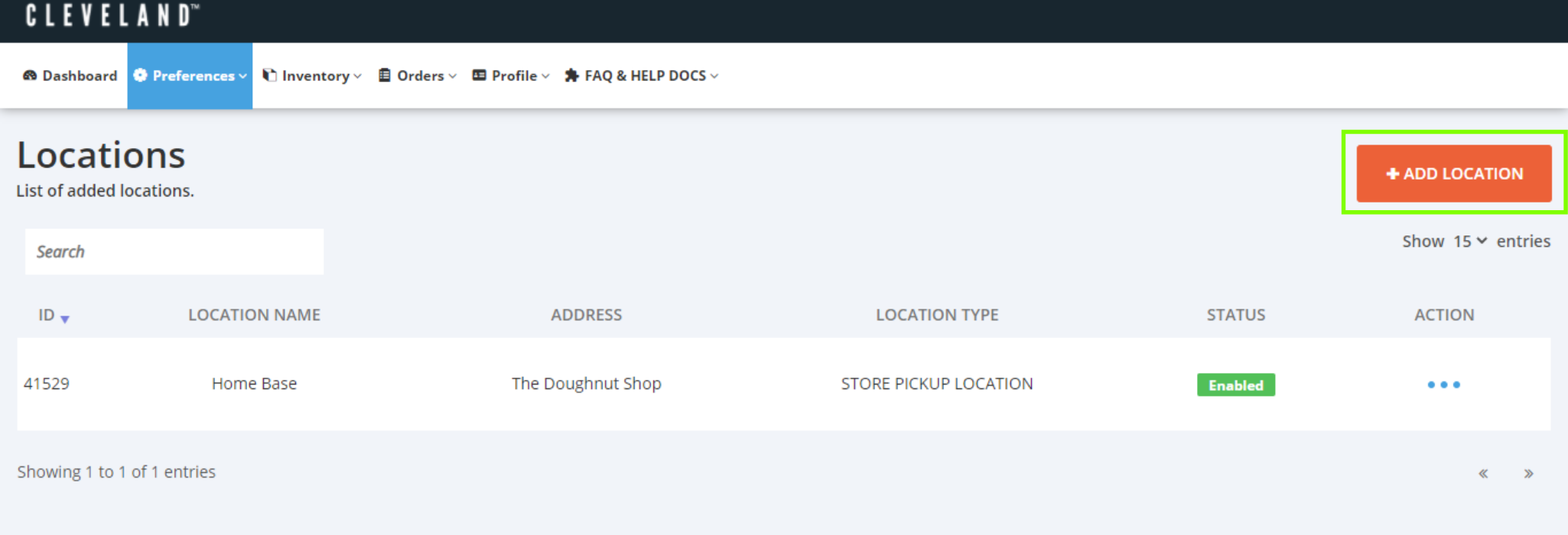Open the Show 15 entries dropdown
This screenshot has height=535, width=1568.
click(1470, 241)
